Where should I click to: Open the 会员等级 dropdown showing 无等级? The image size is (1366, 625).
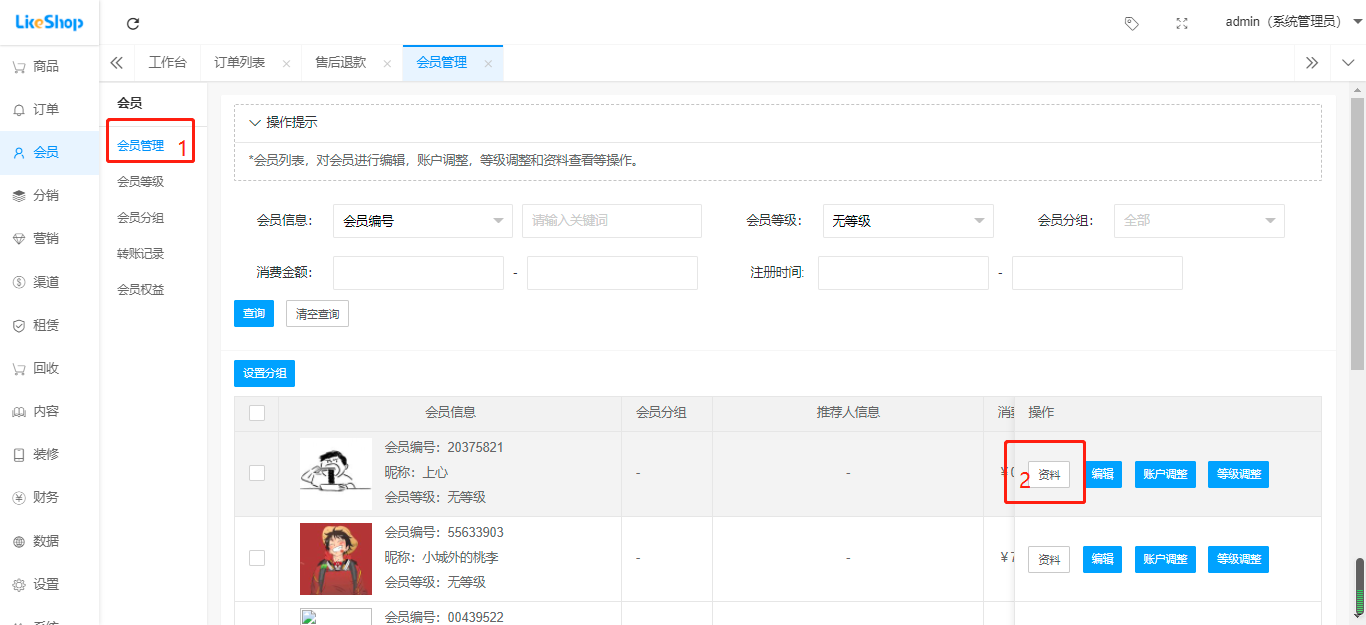pyautogui.click(x=908, y=220)
